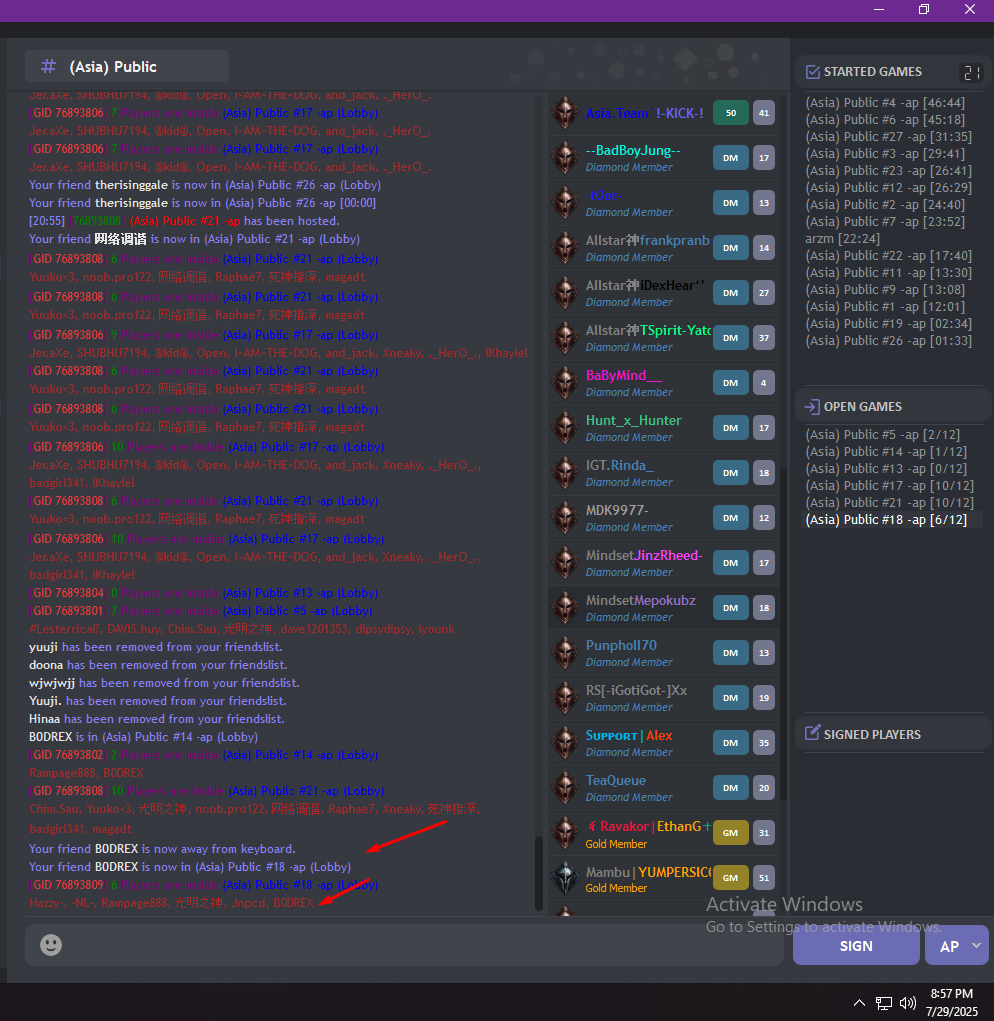Viewport: 994px width, 1021px height.
Task: Click avatar of Mambu | YUMPERSIC
Action: pos(565,878)
